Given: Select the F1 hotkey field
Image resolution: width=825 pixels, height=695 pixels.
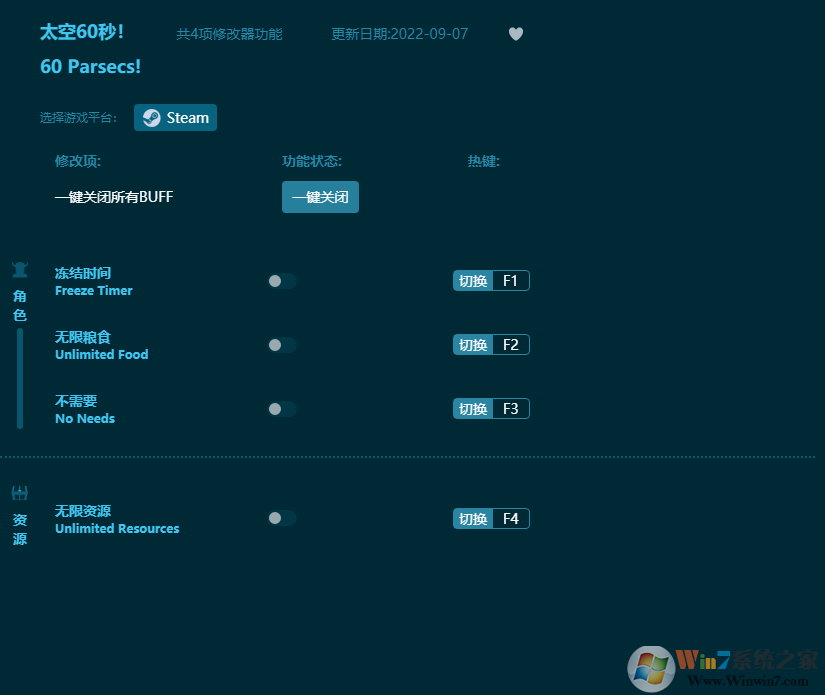Looking at the screenshot, I should click(x=510, y=281).
